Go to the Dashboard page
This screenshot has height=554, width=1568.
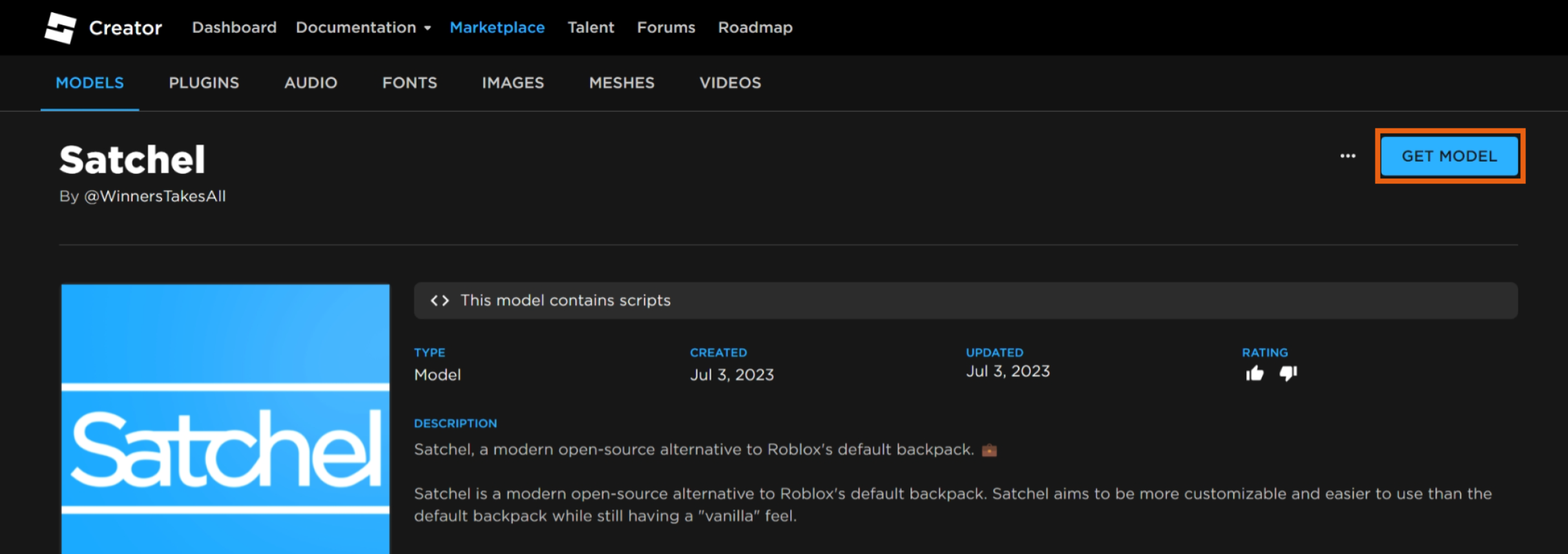234,28
